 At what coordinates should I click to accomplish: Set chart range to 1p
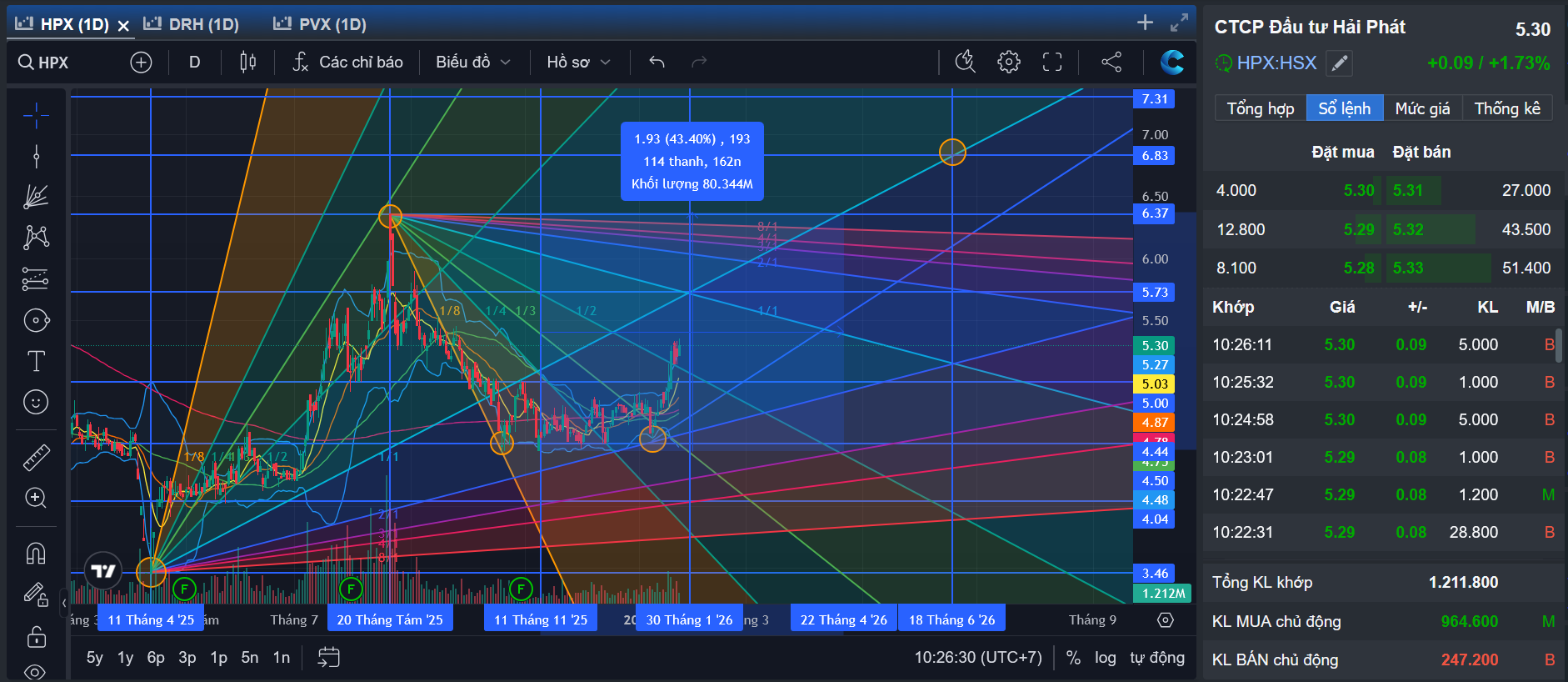coord(219,658)
